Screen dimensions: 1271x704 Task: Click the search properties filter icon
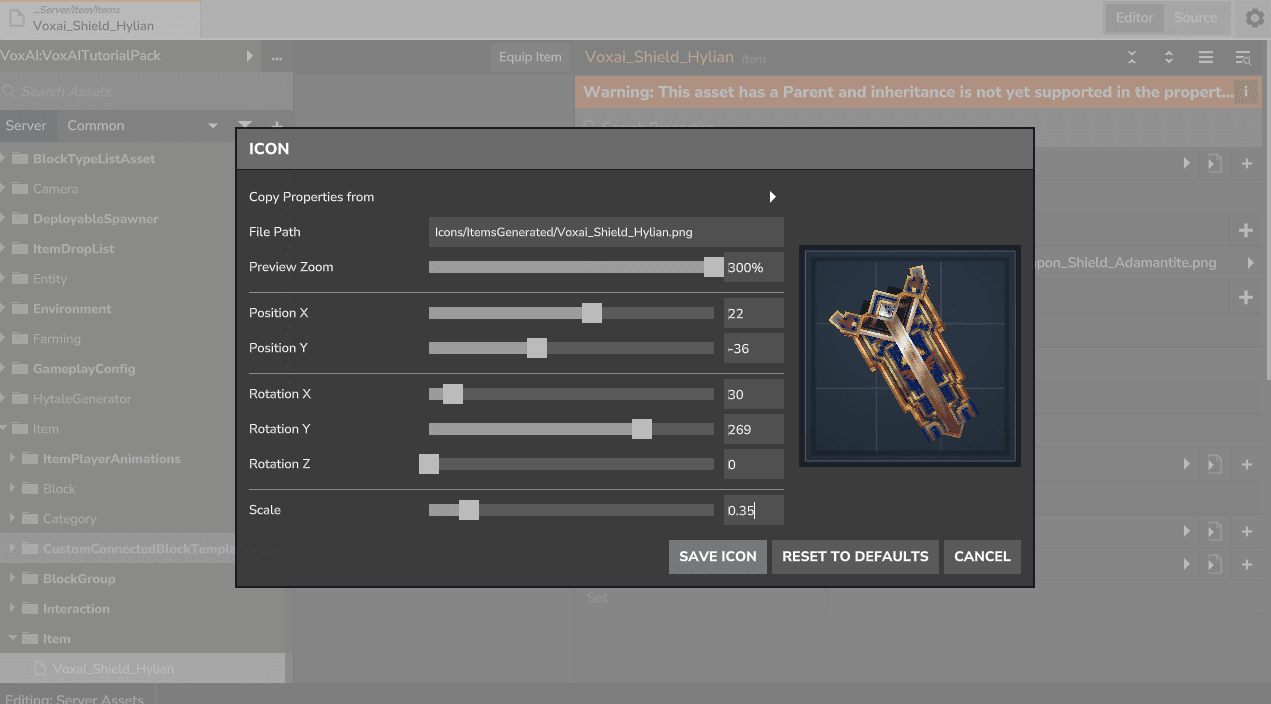click(x=1243, y=58)
